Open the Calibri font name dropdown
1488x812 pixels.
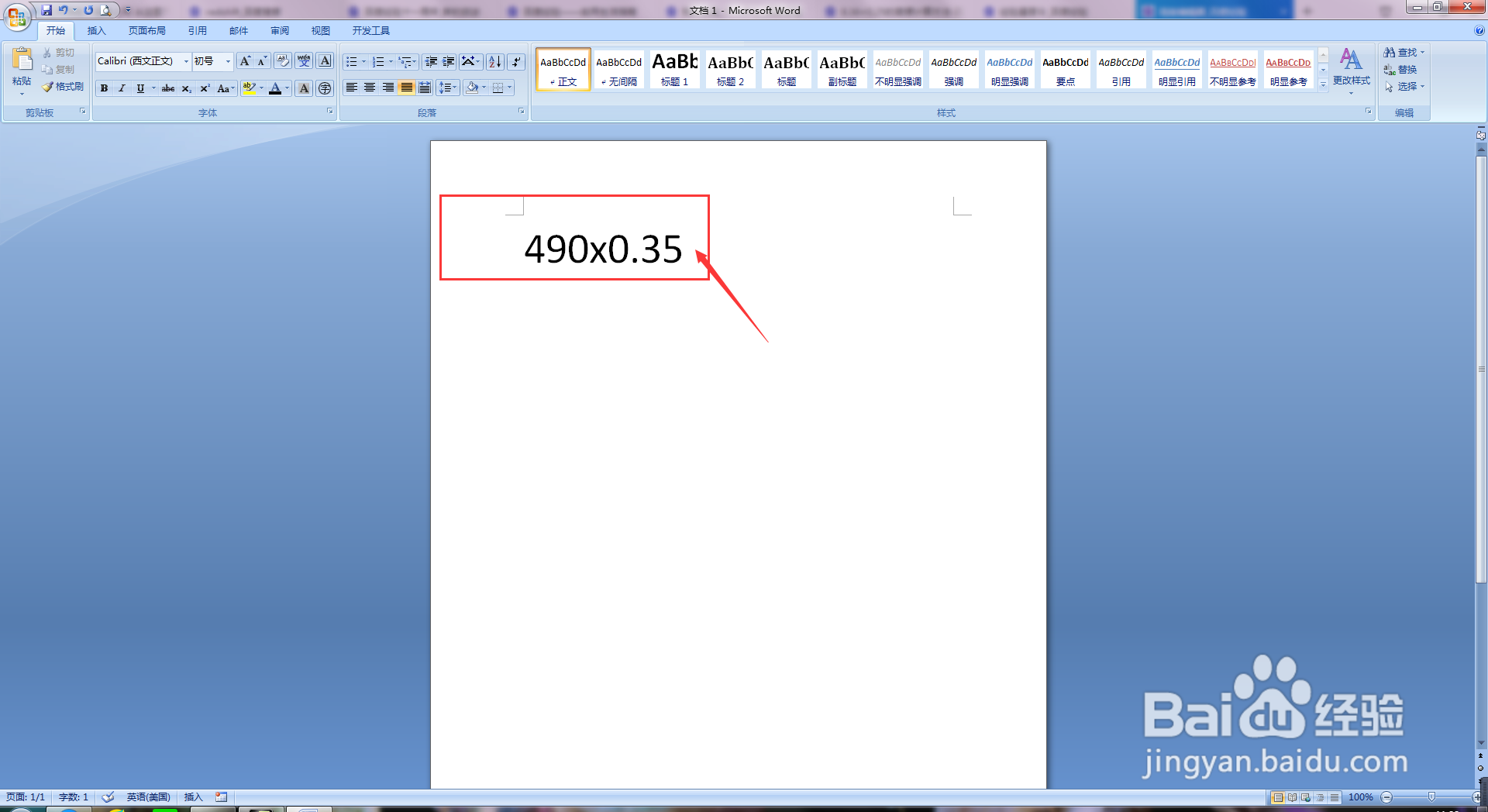tap(186, 61)
